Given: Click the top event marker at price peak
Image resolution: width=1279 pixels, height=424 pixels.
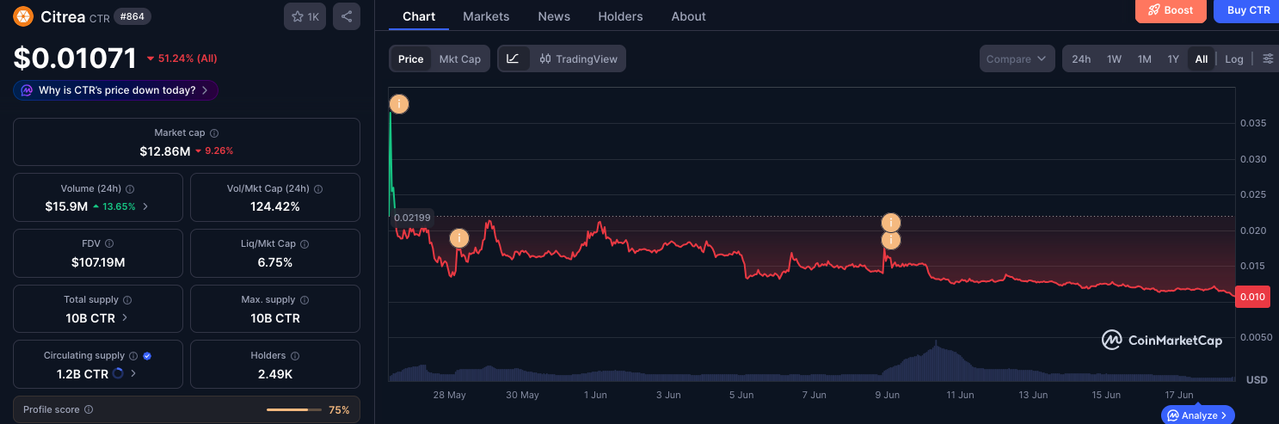Looking at the screenshot, I should coord(399,104).
